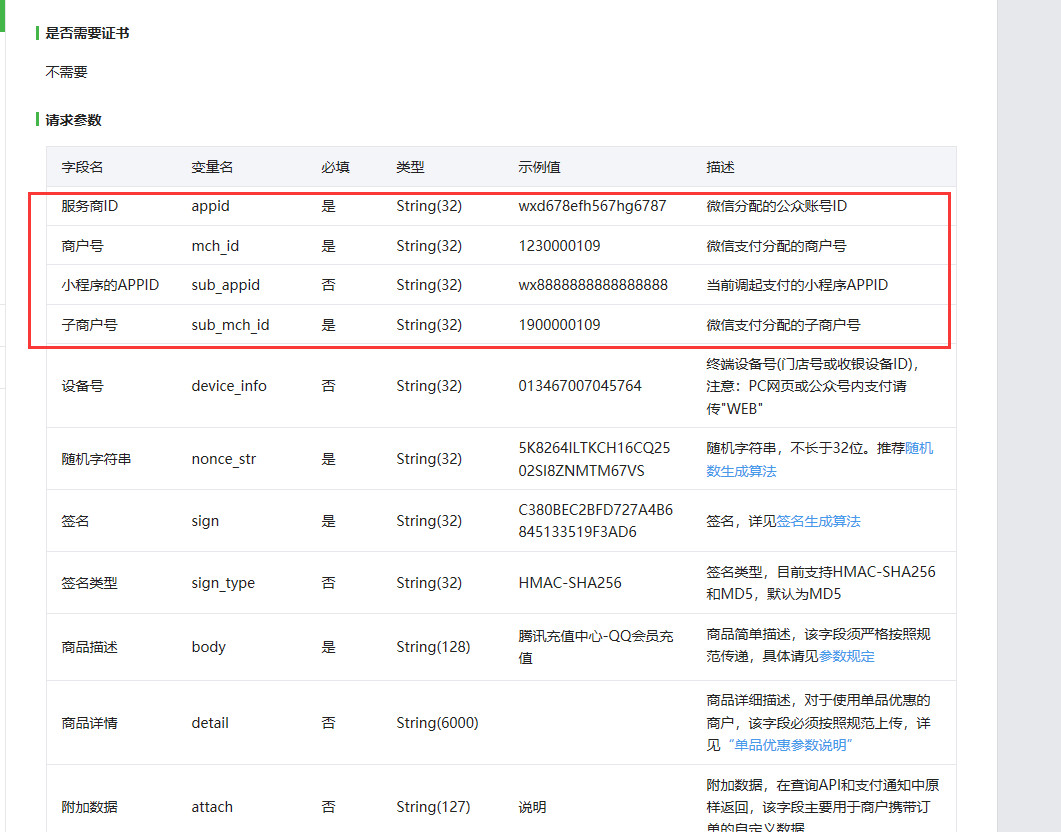The image size is (1061, 832).
Task: Click the String(6000) type cell
Action: tap(437, 722)
